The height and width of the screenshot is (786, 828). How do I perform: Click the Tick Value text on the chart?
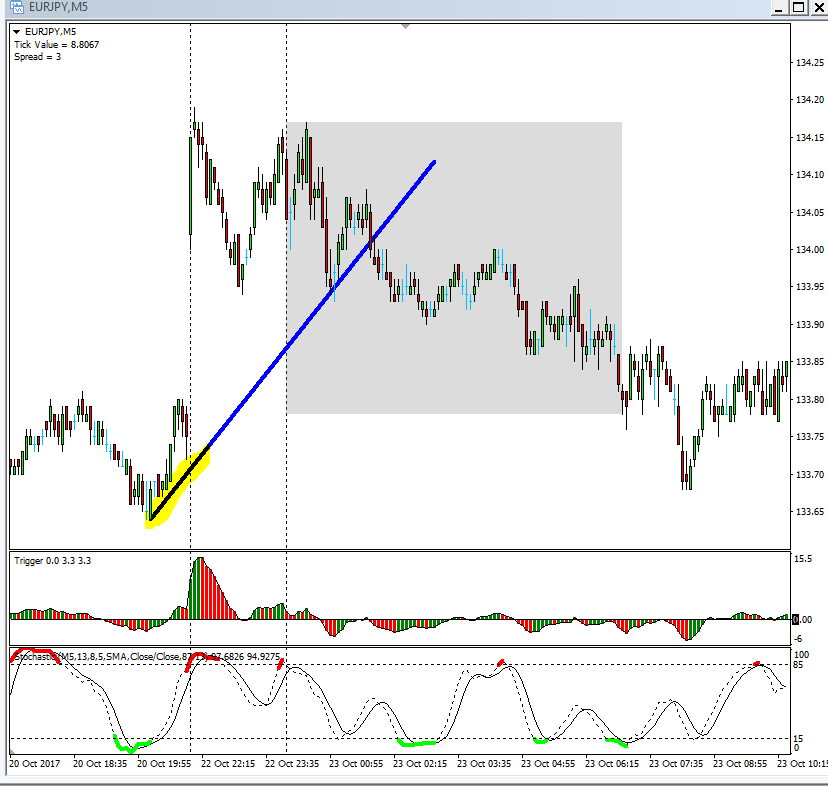(x=56, y=44)
